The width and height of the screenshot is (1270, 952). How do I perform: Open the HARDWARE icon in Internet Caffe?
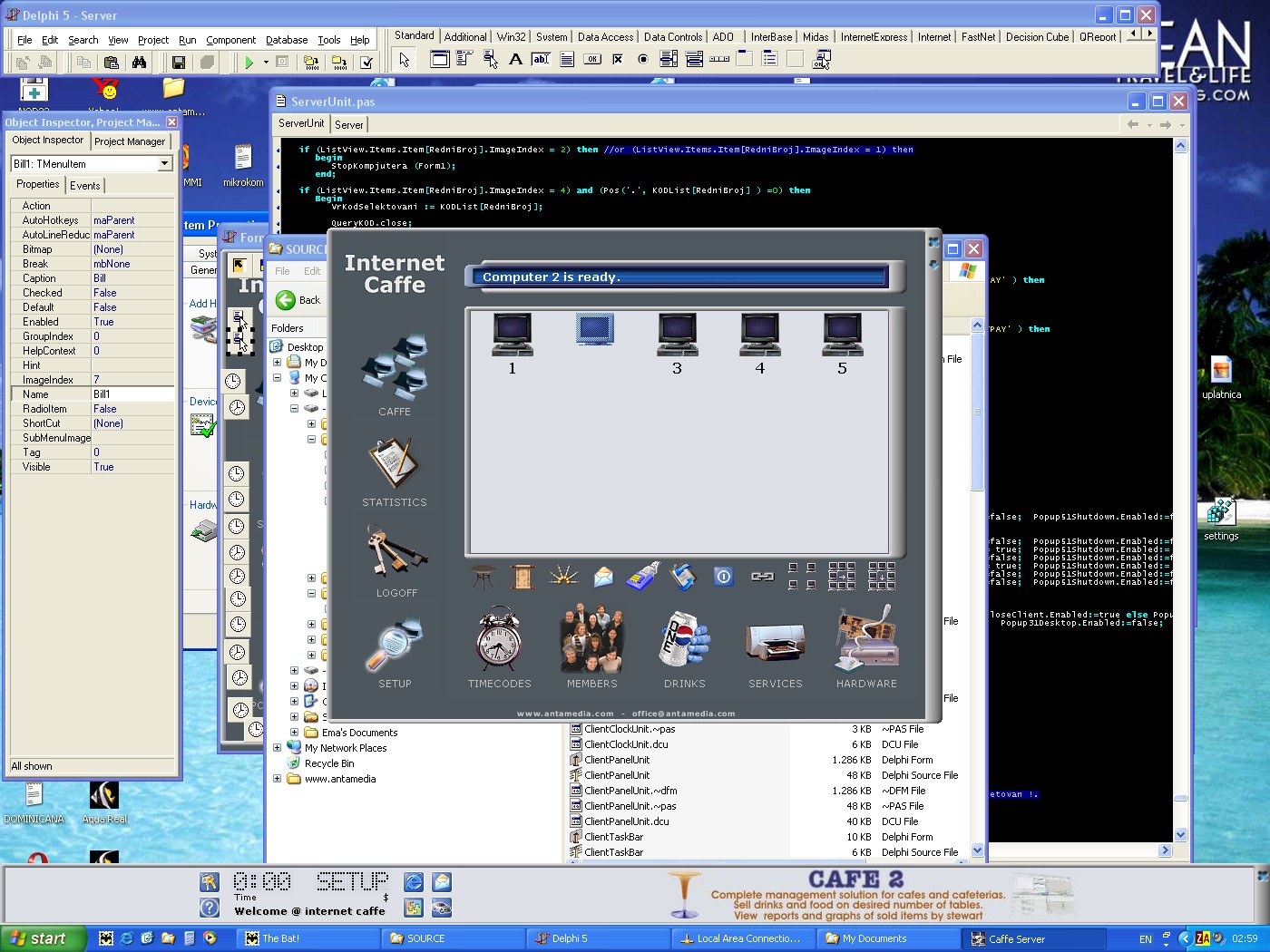pyautogui.click(x=866, y=640)
